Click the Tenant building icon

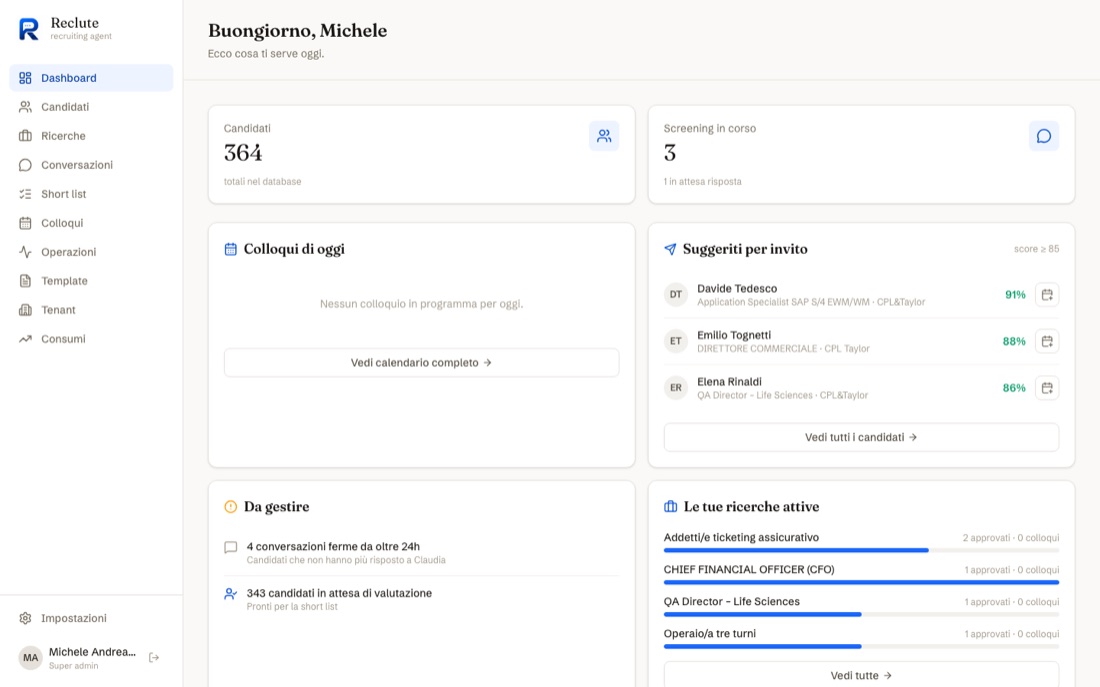point(25,309)
